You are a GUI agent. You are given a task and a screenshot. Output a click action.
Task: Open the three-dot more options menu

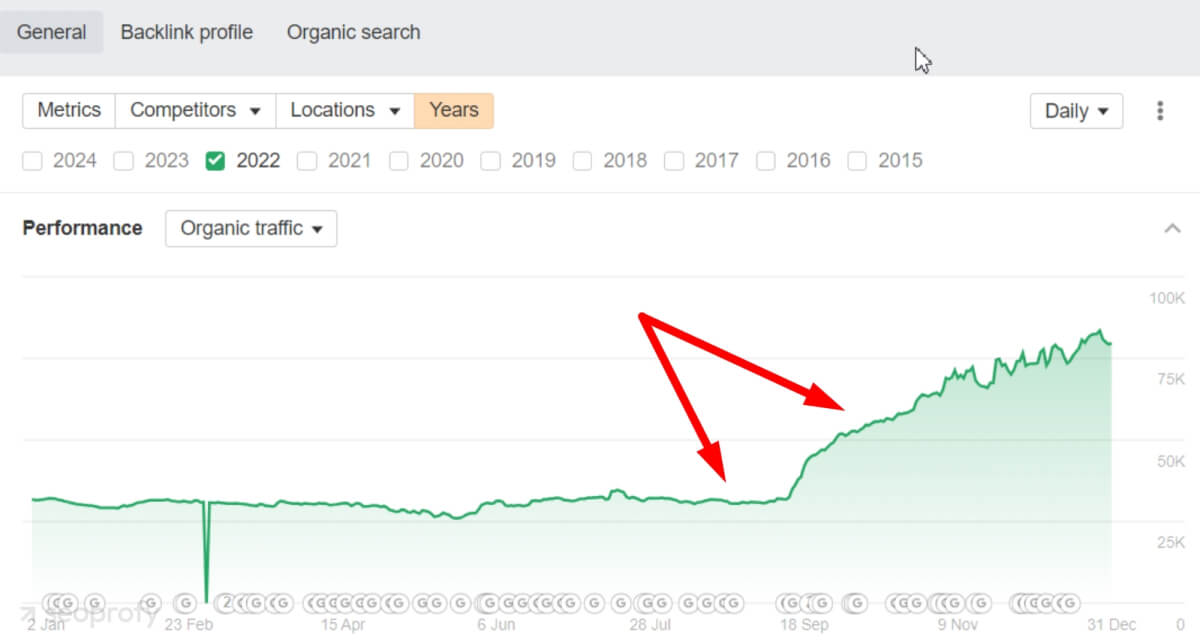click(x=1160, y=111)
